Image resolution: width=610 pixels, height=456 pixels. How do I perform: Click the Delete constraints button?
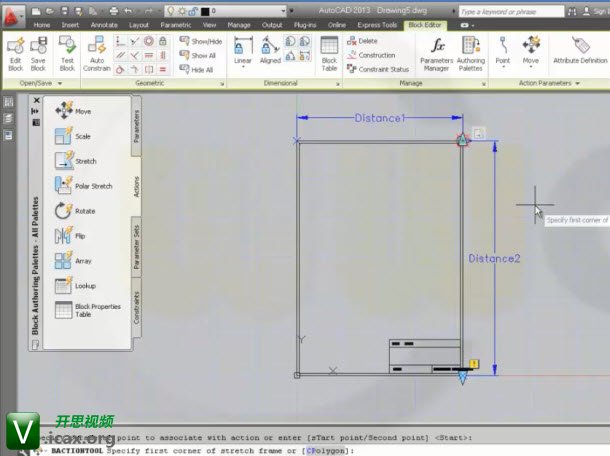click(363, 41)
